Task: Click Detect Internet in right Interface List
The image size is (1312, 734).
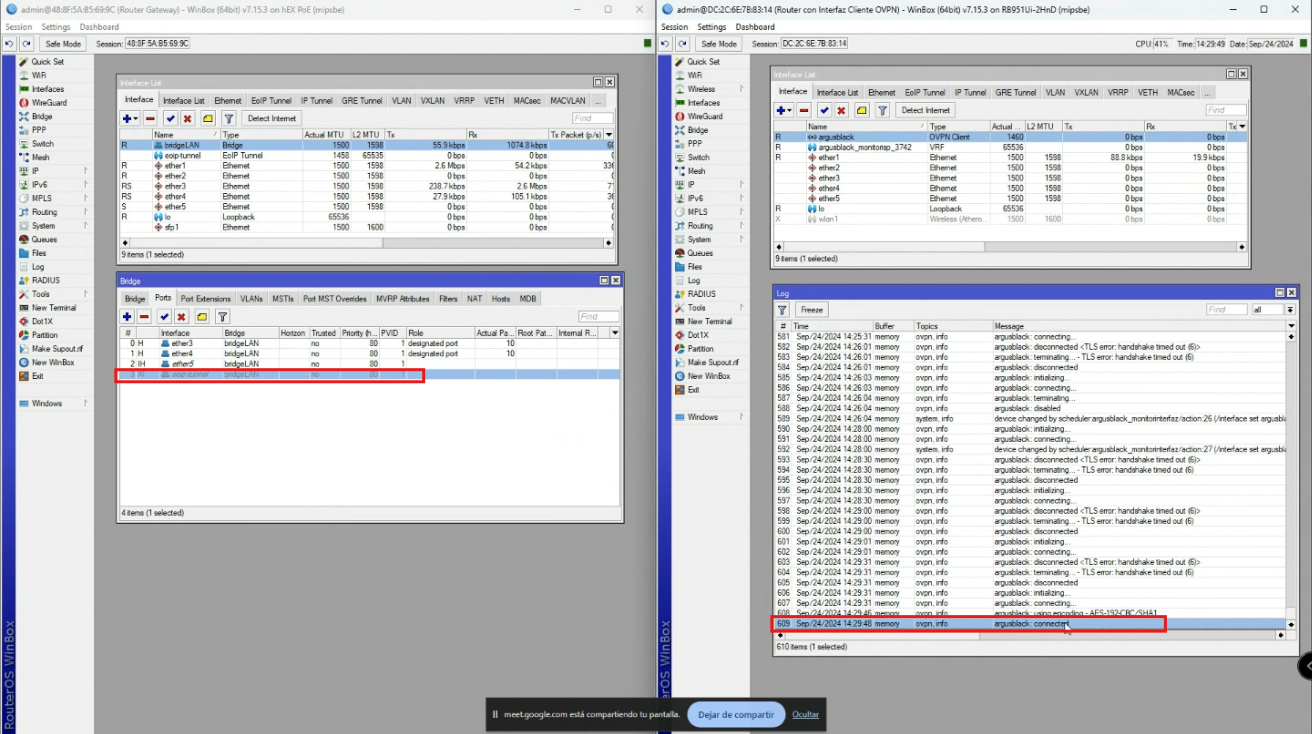Action: [925, 110]
